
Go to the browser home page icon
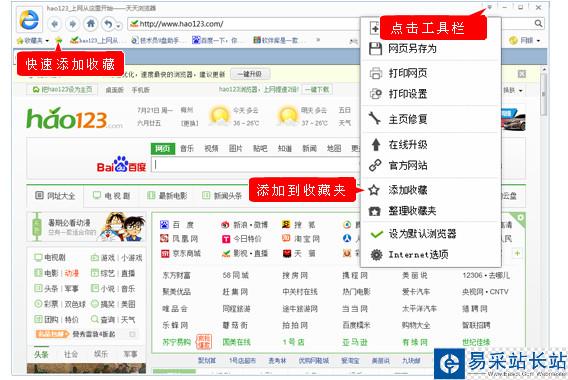pos(91,24)
